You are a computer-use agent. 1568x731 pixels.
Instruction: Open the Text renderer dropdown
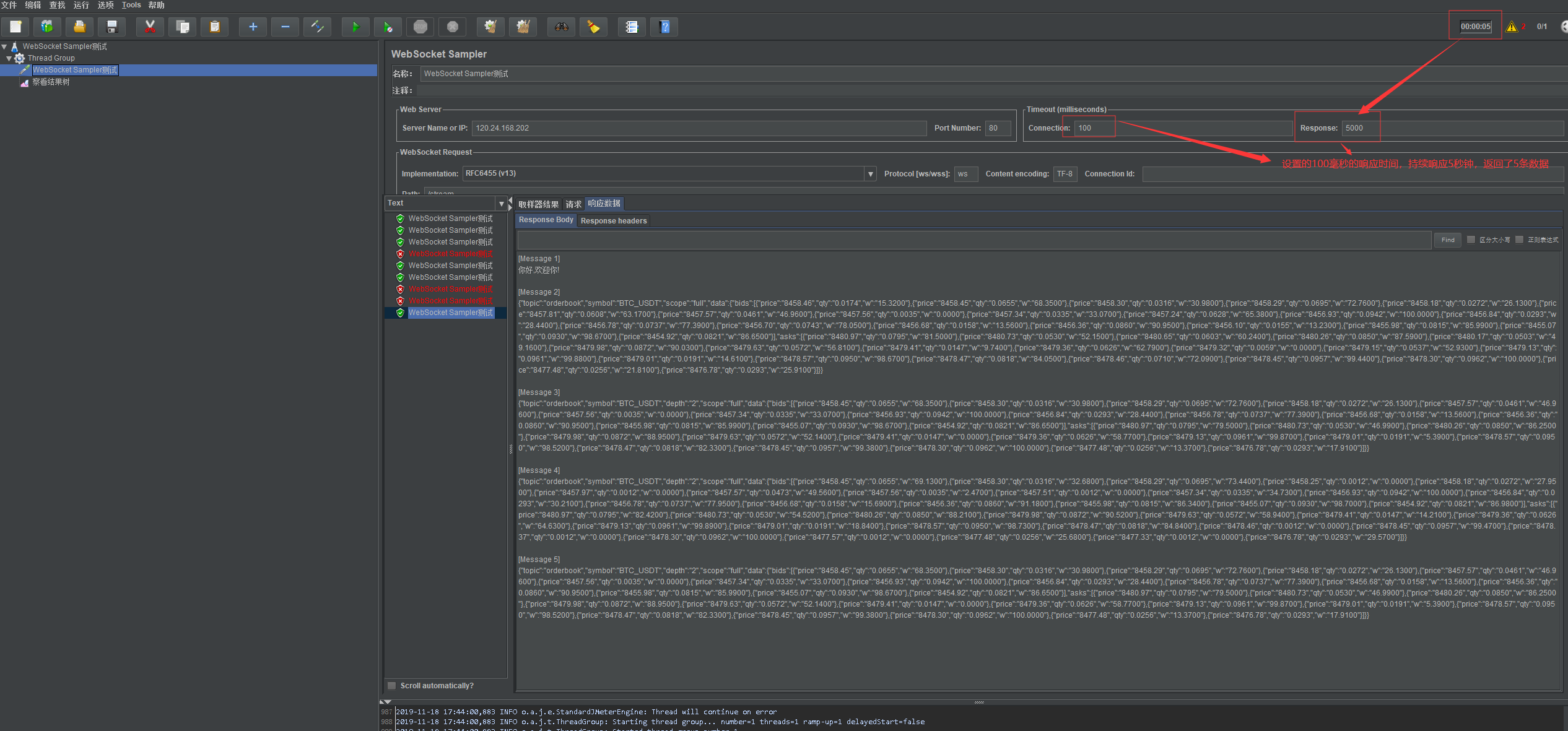click(501, 204)
